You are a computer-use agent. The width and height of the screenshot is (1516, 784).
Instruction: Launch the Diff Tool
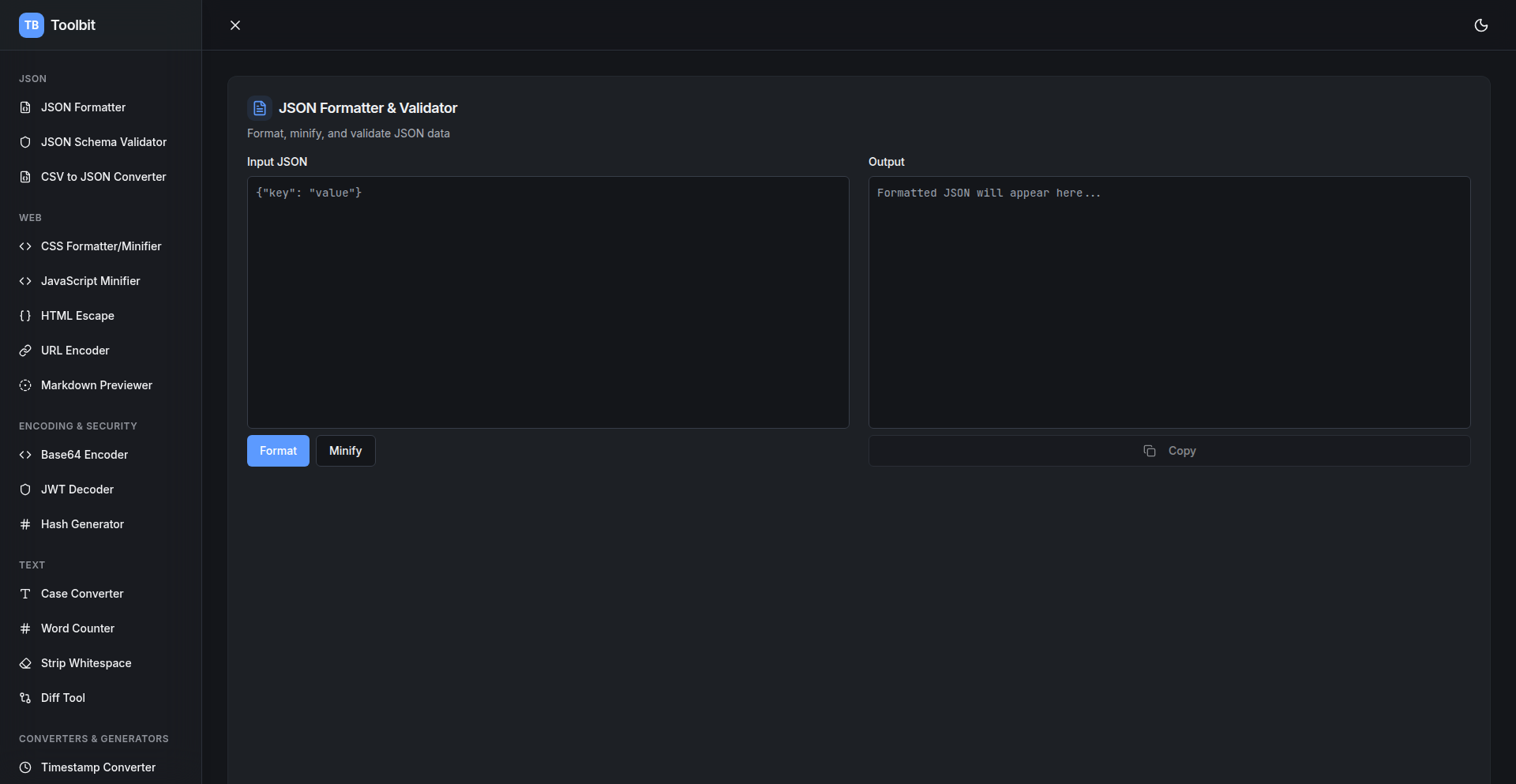coord(100,698)
